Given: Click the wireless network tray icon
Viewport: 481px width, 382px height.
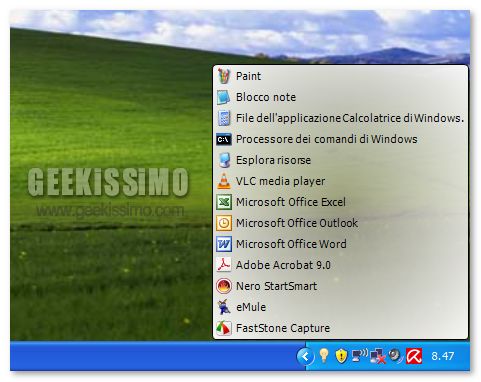Looking at the screenshot, I should [359, 356].
